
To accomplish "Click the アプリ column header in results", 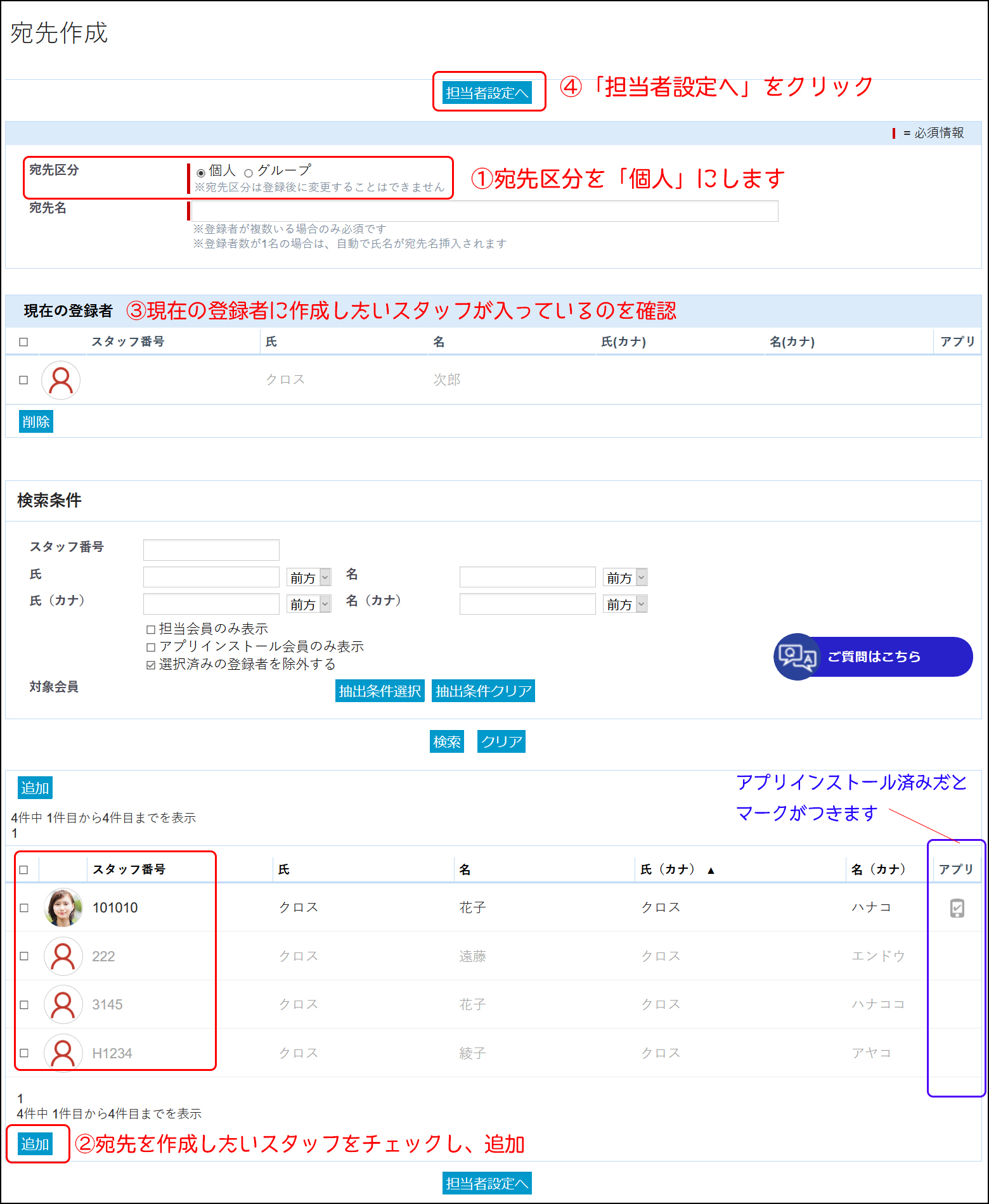I will pyautogui.click(x=956, y=869).
